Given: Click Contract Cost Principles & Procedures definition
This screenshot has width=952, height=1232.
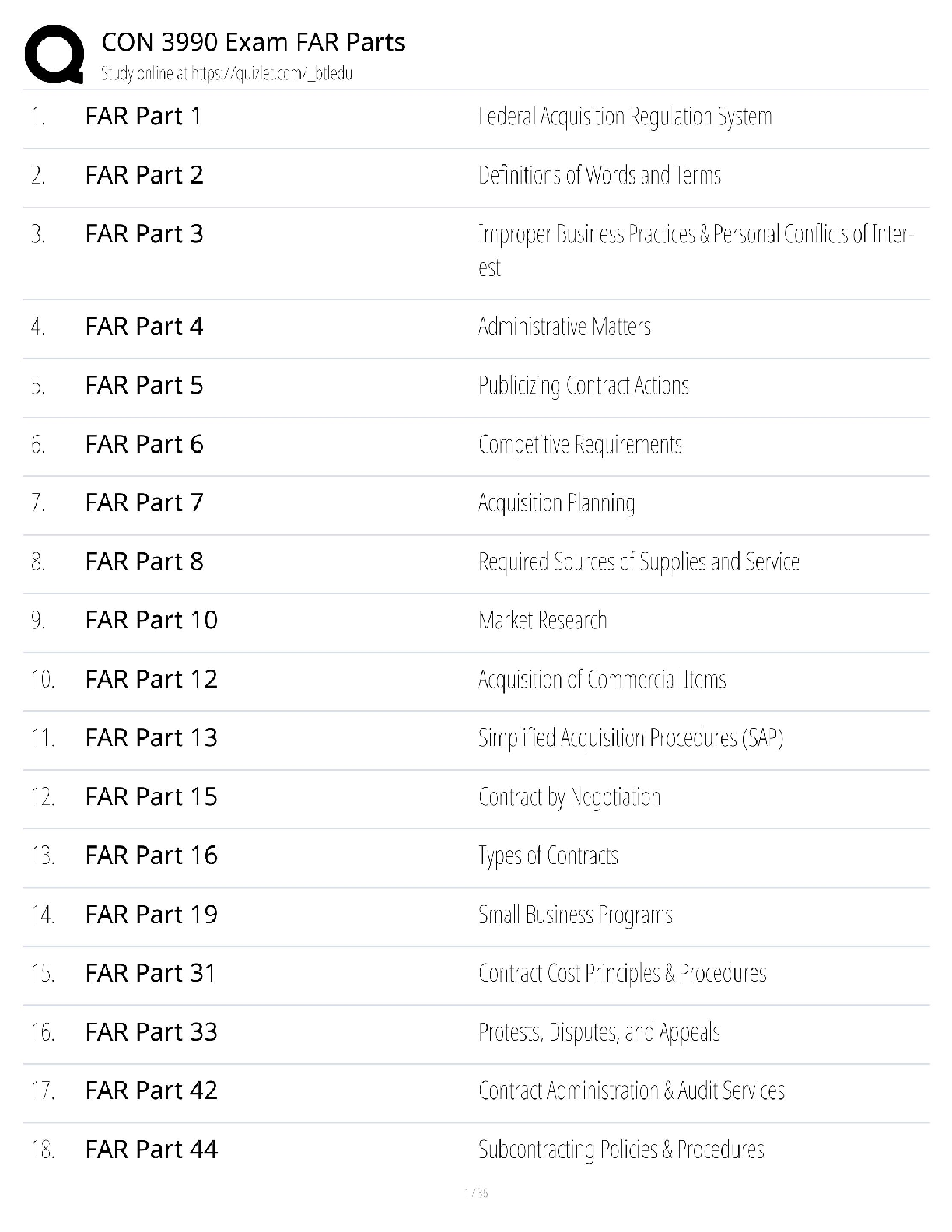Looking at the screenshot, I should [x=621, y=973].
